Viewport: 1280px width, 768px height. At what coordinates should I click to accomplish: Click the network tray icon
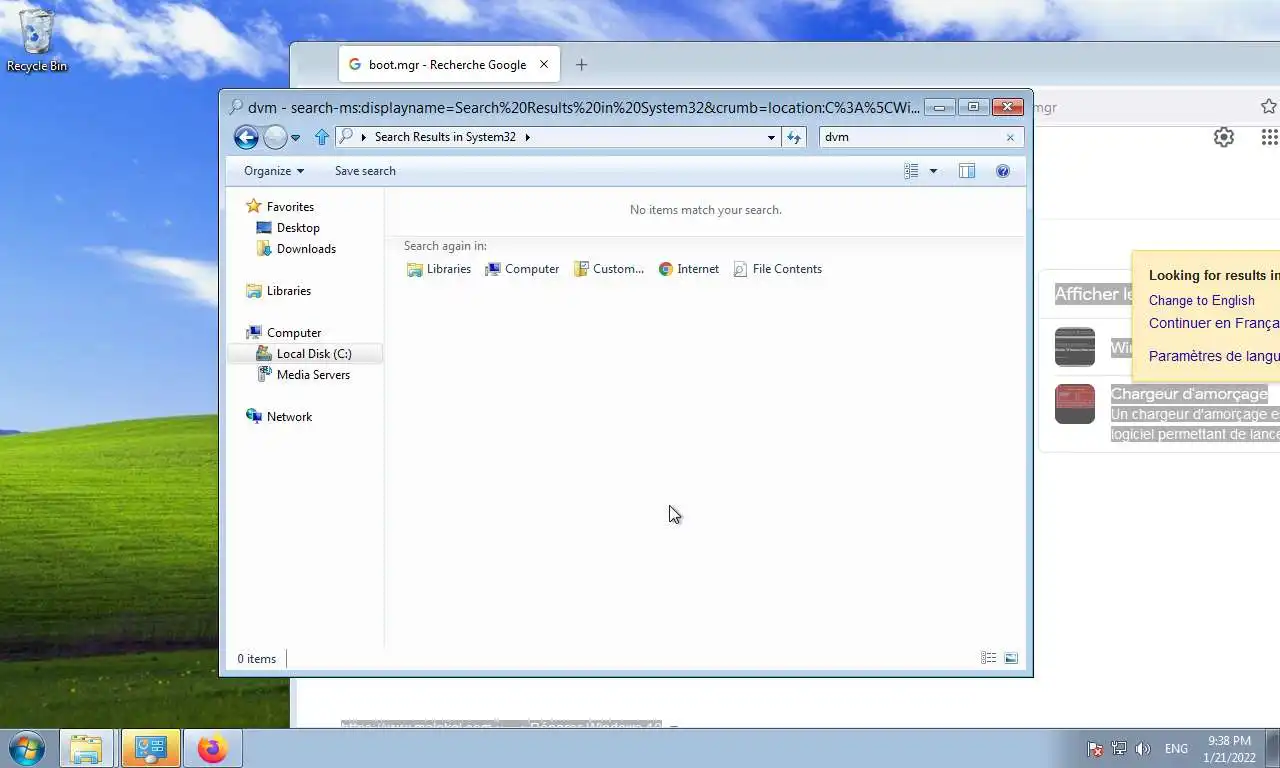click(x=1119, y=749)
